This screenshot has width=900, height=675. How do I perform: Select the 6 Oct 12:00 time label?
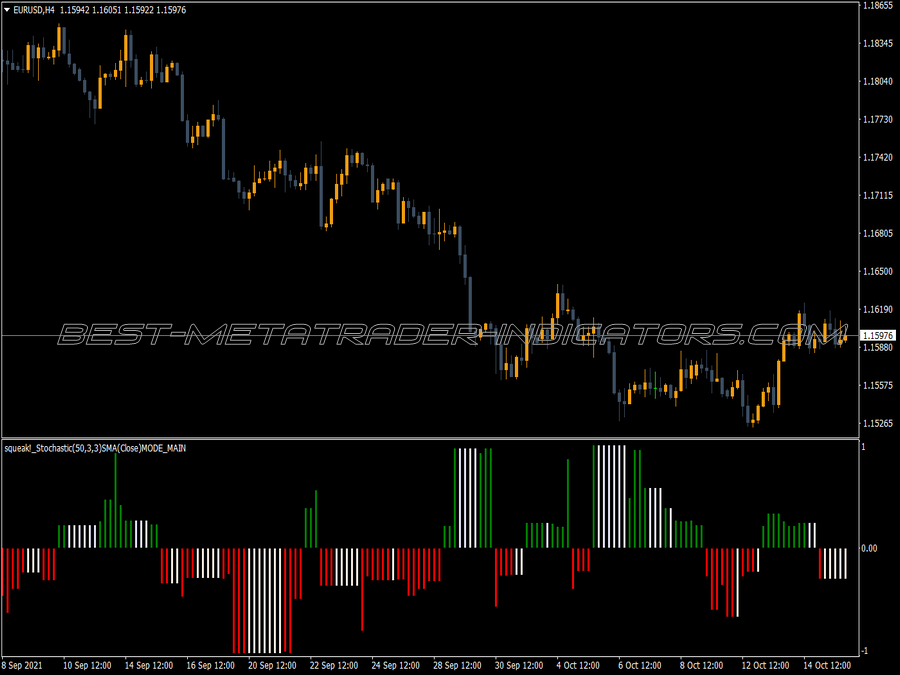tap(639, 665)
